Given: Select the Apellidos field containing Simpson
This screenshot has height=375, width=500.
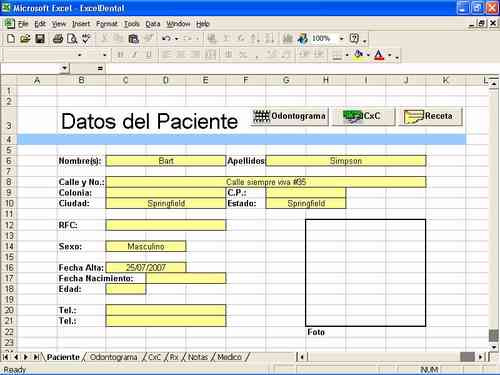Looking at the screenshot, I should click(346, 161).
